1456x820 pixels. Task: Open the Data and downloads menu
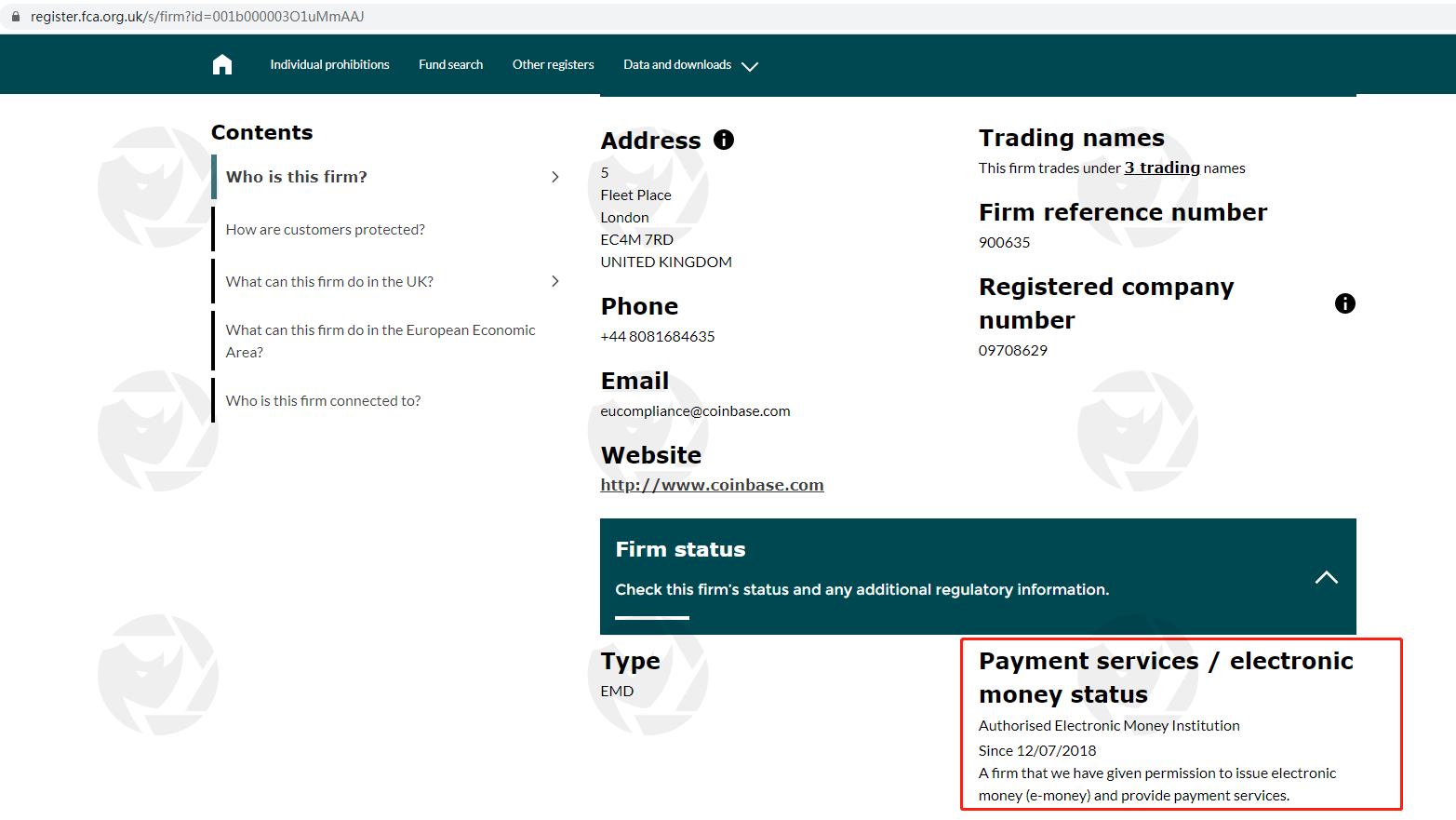click(x=677, y=64)
